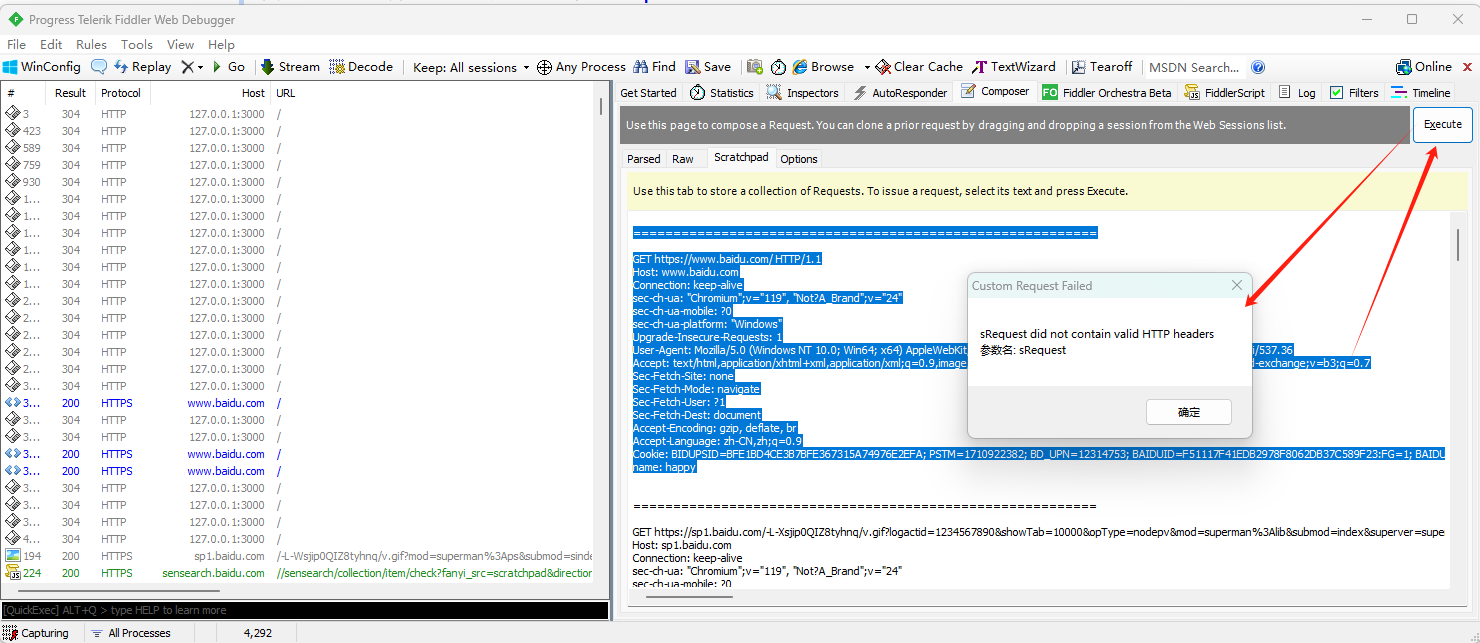
Task: Replay the selected sessions
Action: click(142, 67)
